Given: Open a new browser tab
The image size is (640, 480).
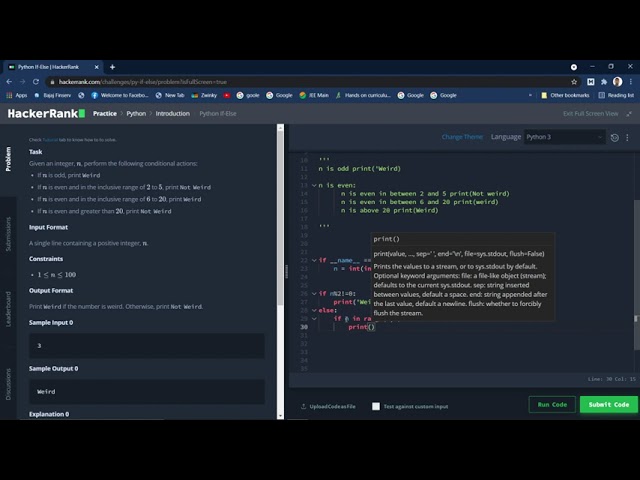Looking at the screenshot, I should click(112, 67).
